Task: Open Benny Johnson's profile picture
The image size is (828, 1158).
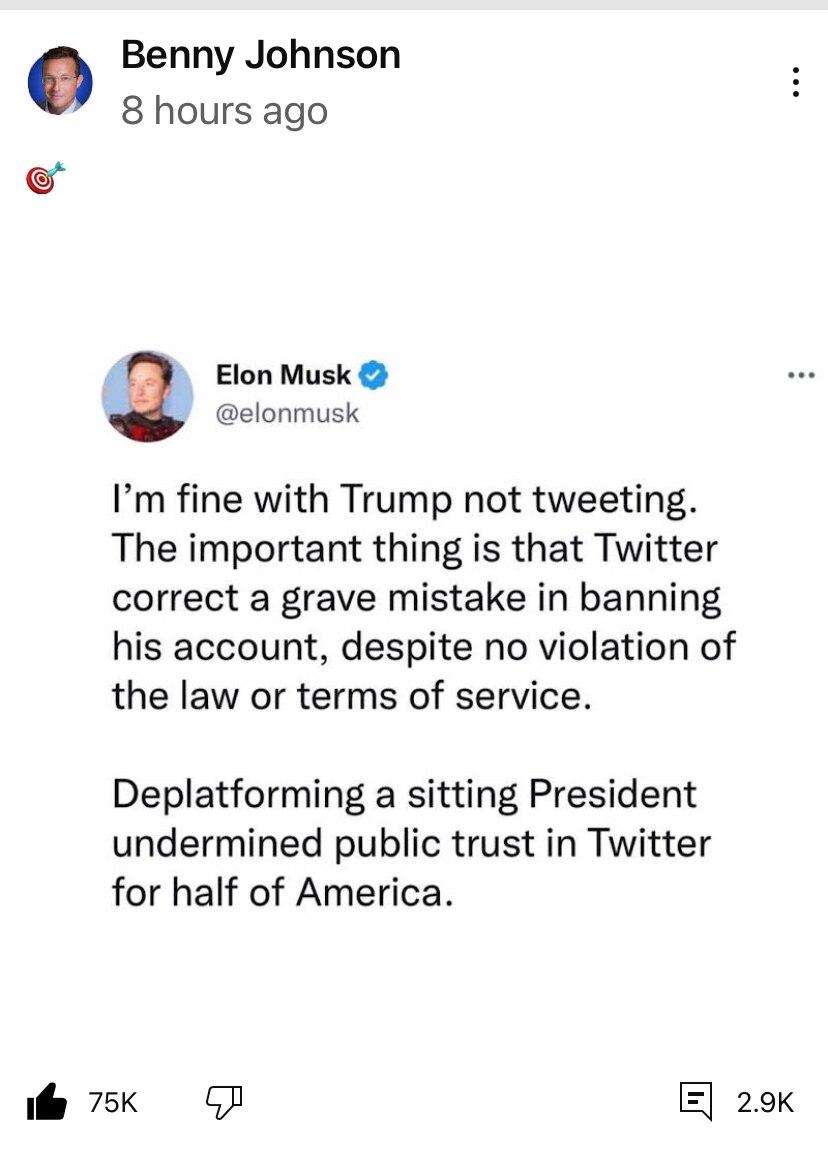Action: click(x=60, y=82)
